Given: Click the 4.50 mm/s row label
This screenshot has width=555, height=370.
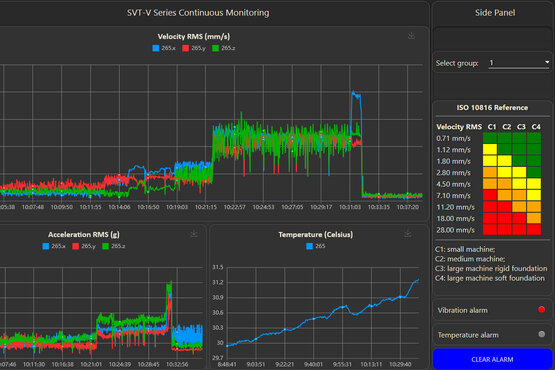Looking at the screenshot, I should (453, 184).
